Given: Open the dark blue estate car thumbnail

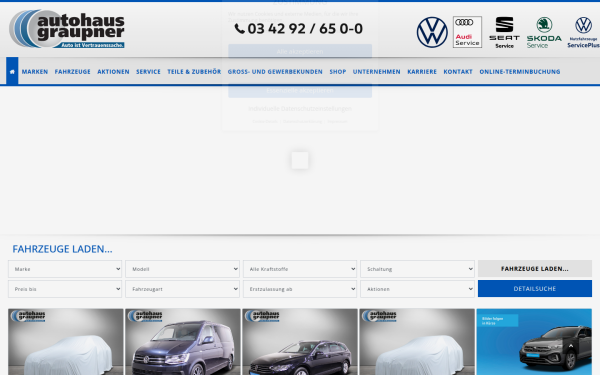Looking at the screenshot, I should [300, 342].
